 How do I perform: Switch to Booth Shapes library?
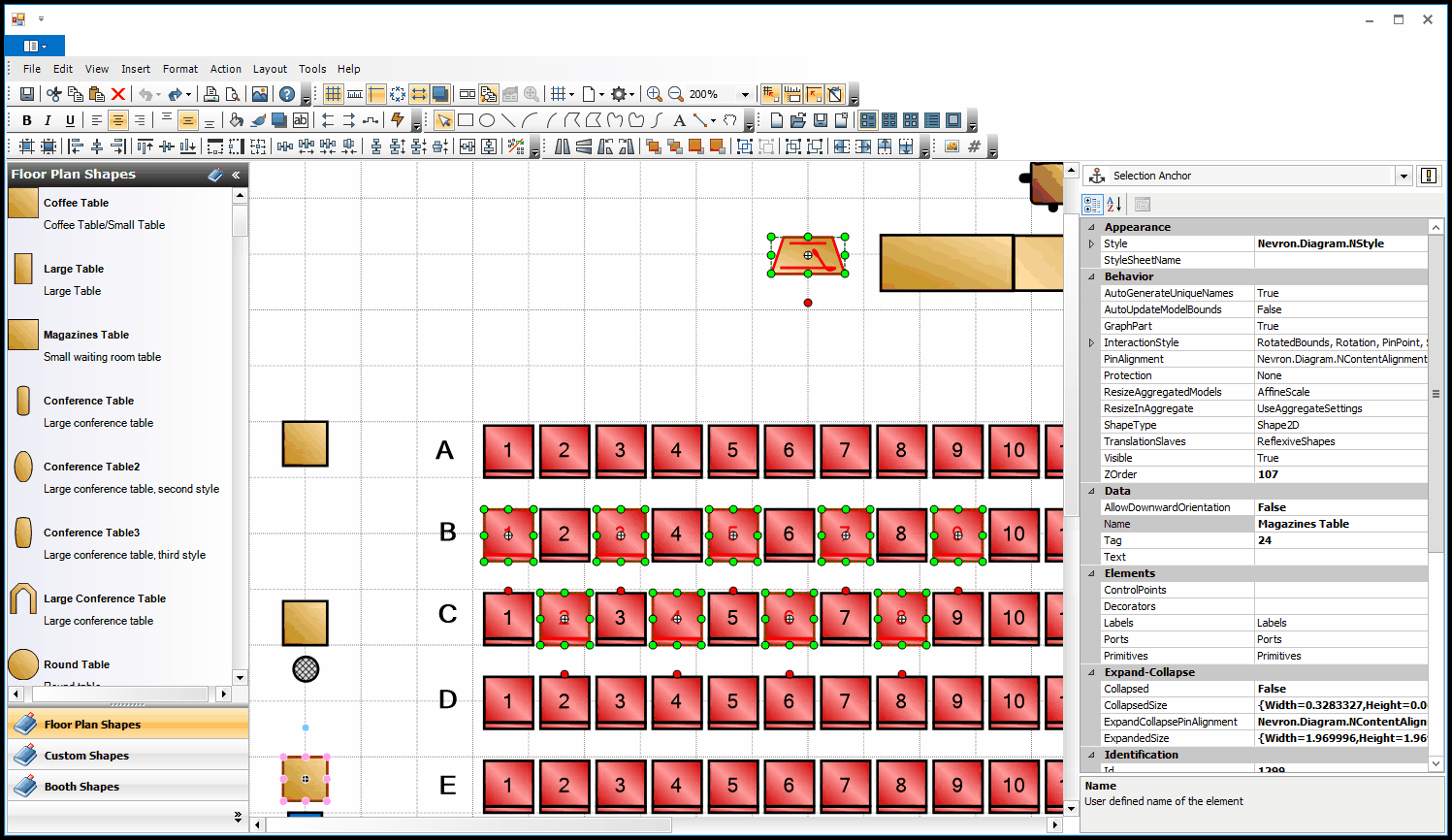pos(128,787)
